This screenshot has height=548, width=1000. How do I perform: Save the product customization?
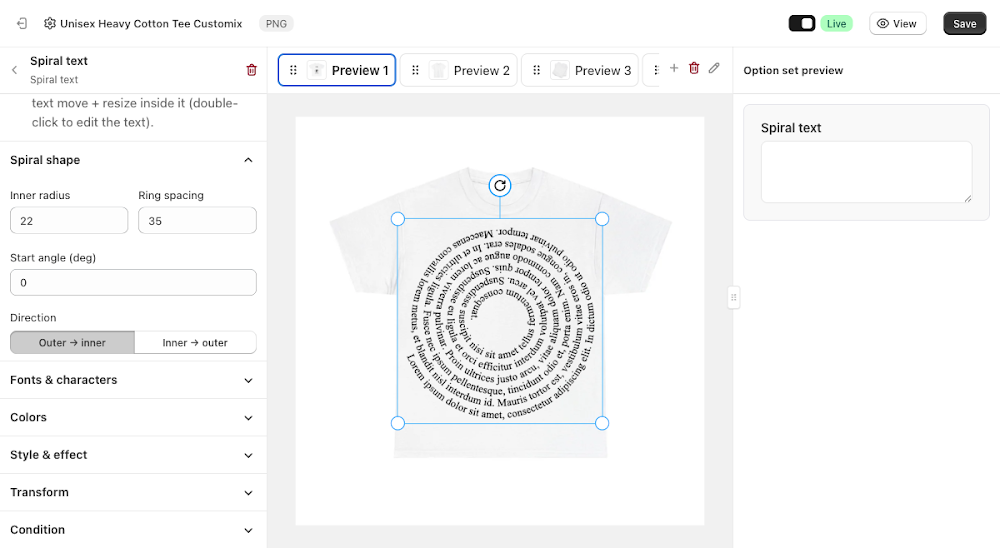[964, 24]
